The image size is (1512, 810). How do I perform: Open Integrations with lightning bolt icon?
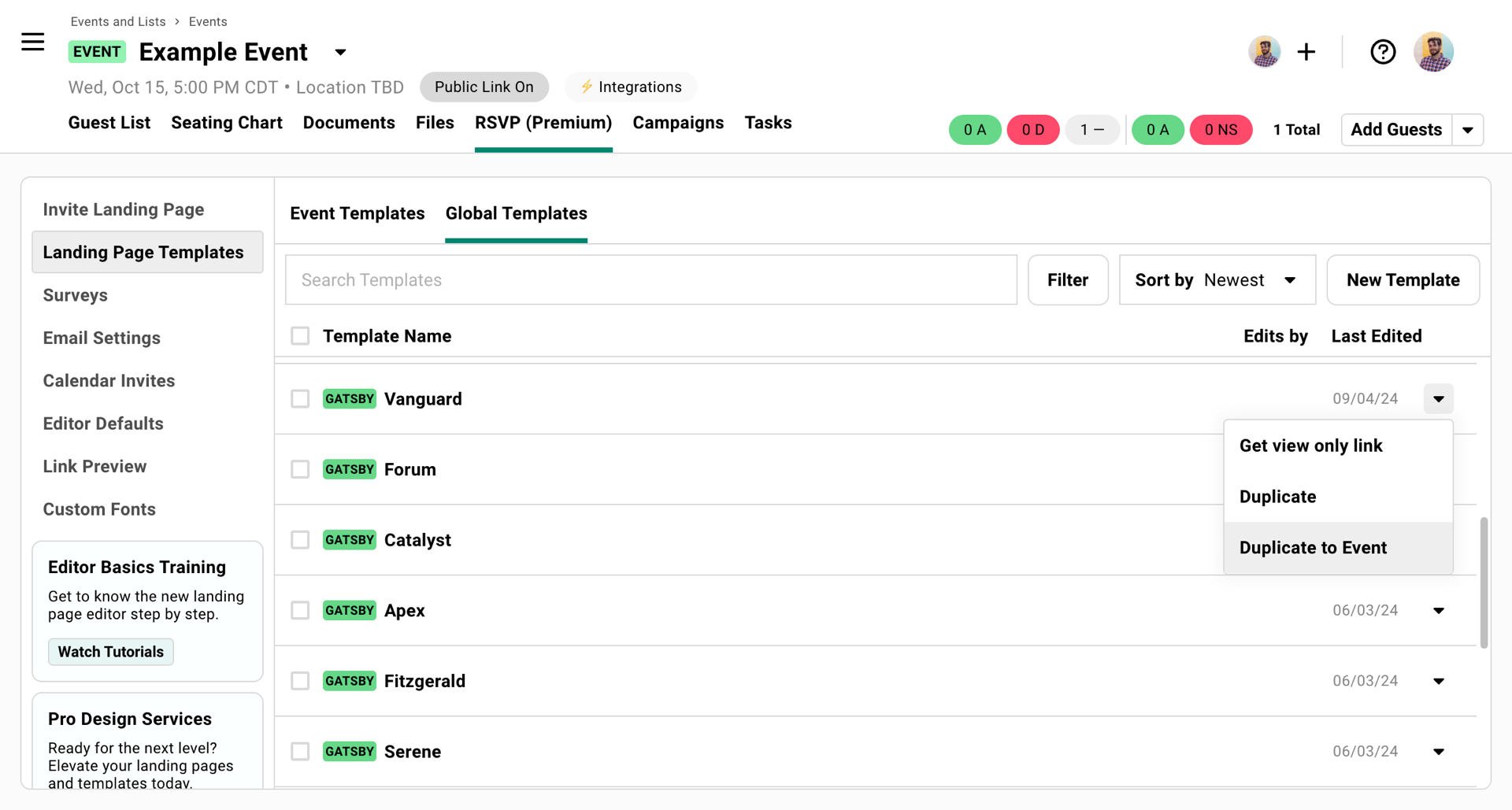coord(631,87)
